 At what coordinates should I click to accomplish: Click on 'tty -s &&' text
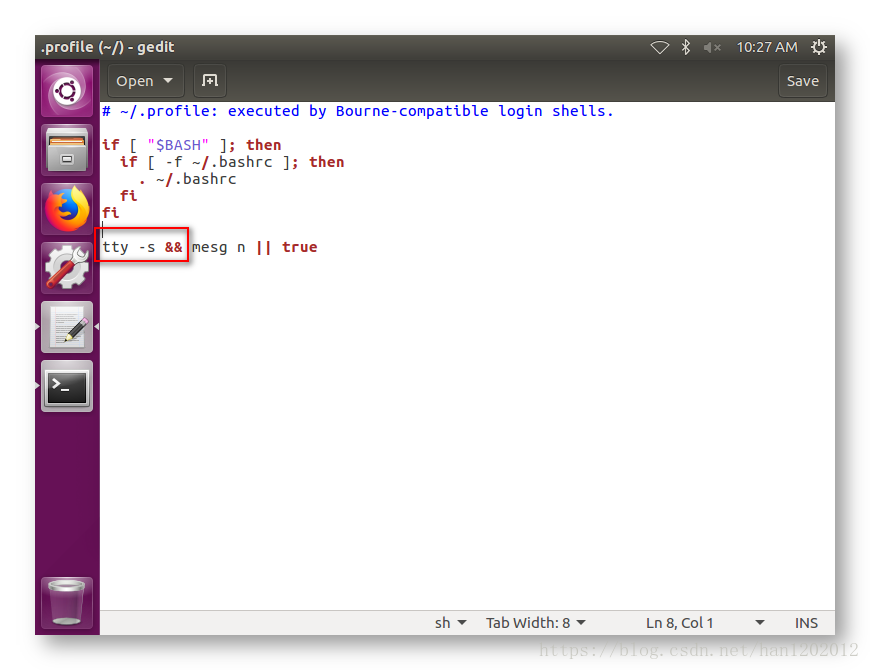click(142, 247)
